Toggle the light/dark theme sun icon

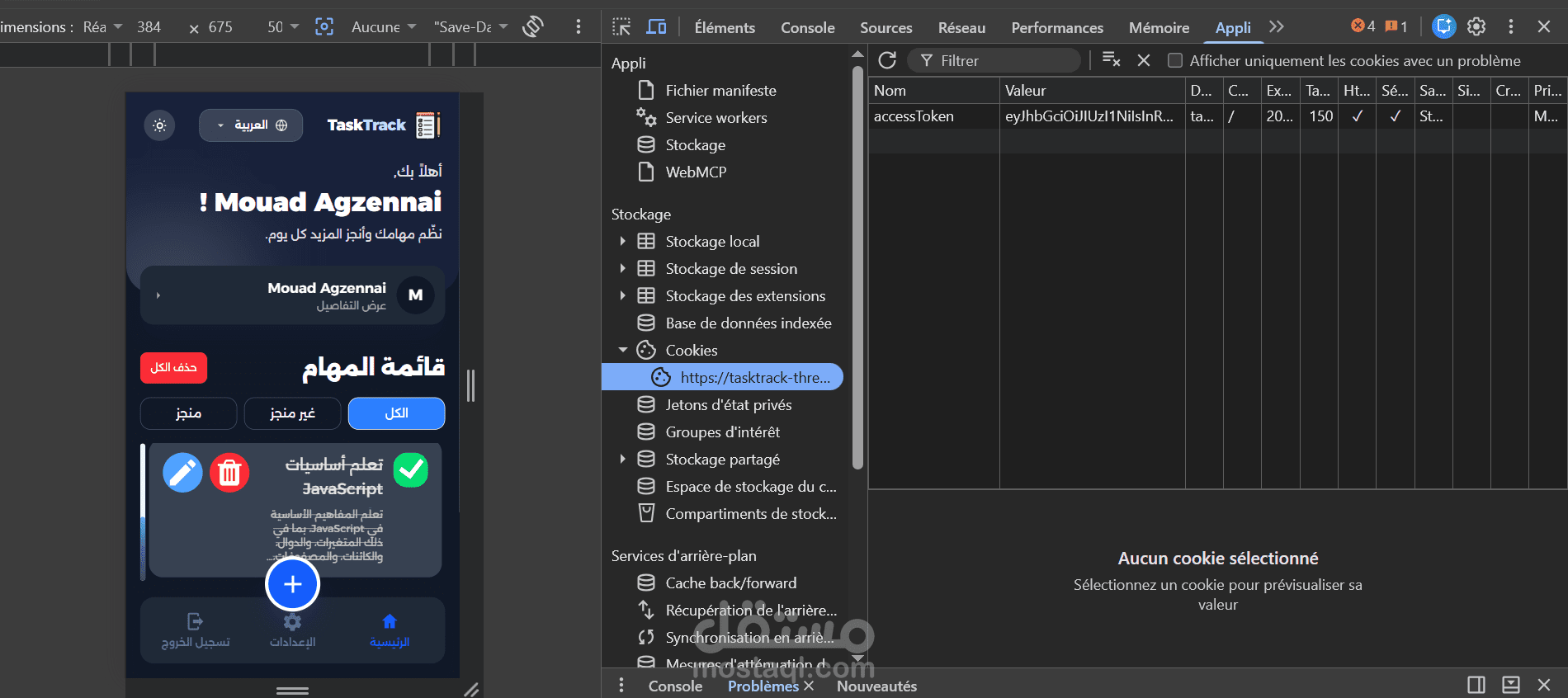pos(159,125)
